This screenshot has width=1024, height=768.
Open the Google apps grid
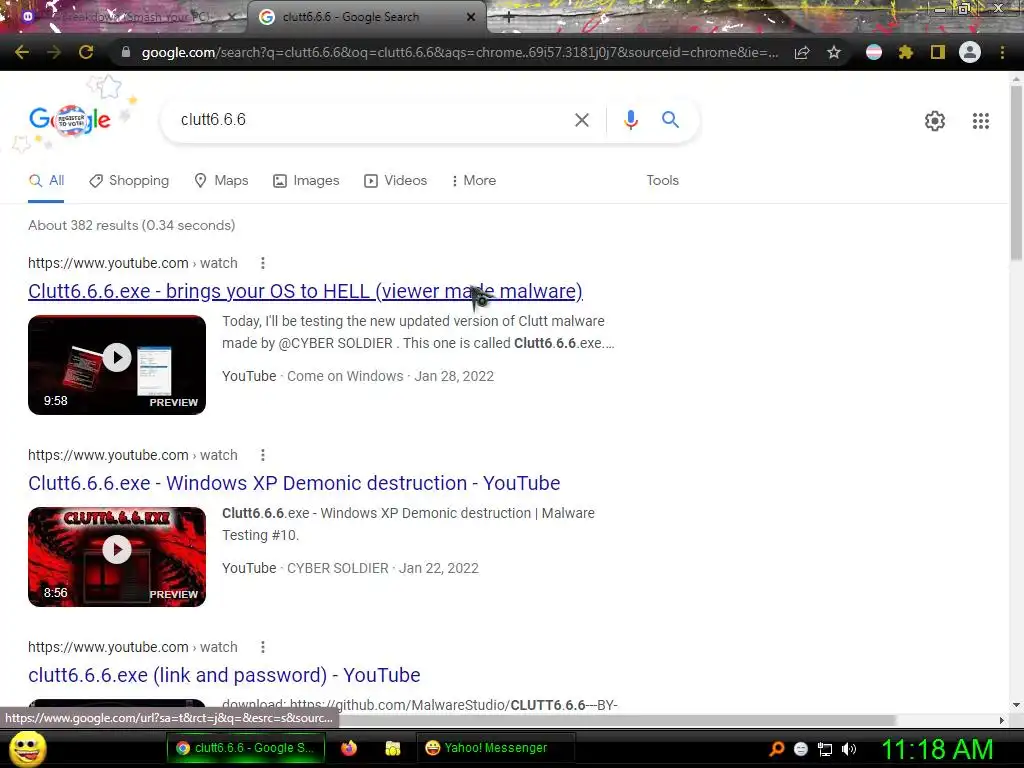980,121
